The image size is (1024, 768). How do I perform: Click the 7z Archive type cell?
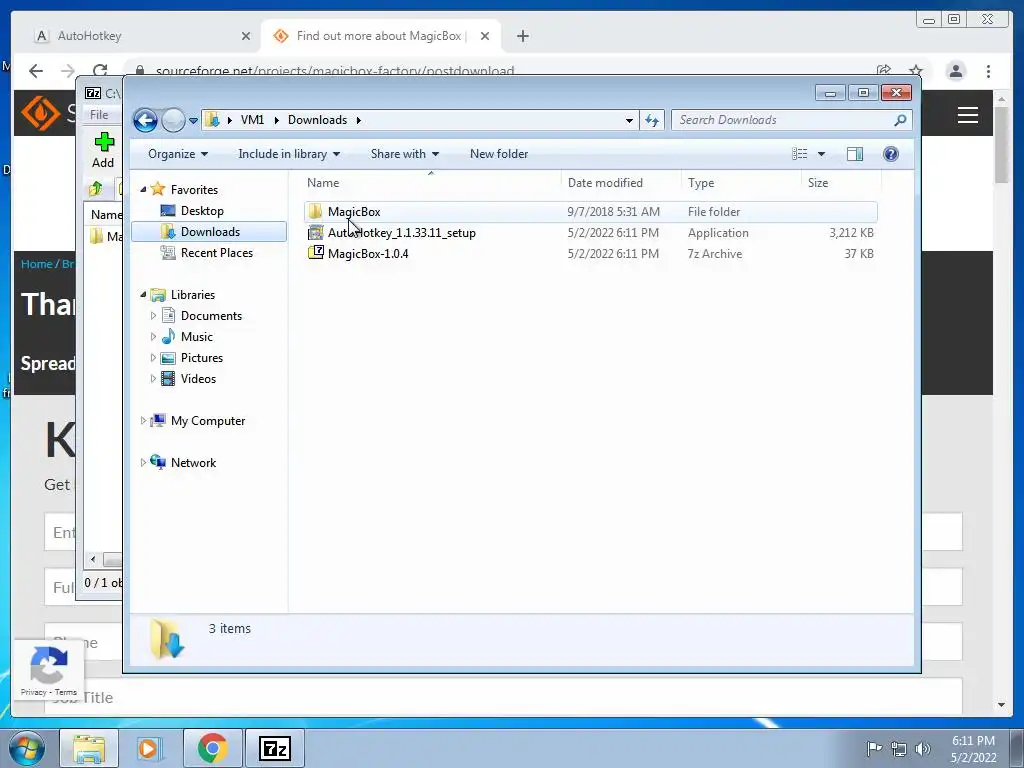pyautogui.click(x=714, y=254)
